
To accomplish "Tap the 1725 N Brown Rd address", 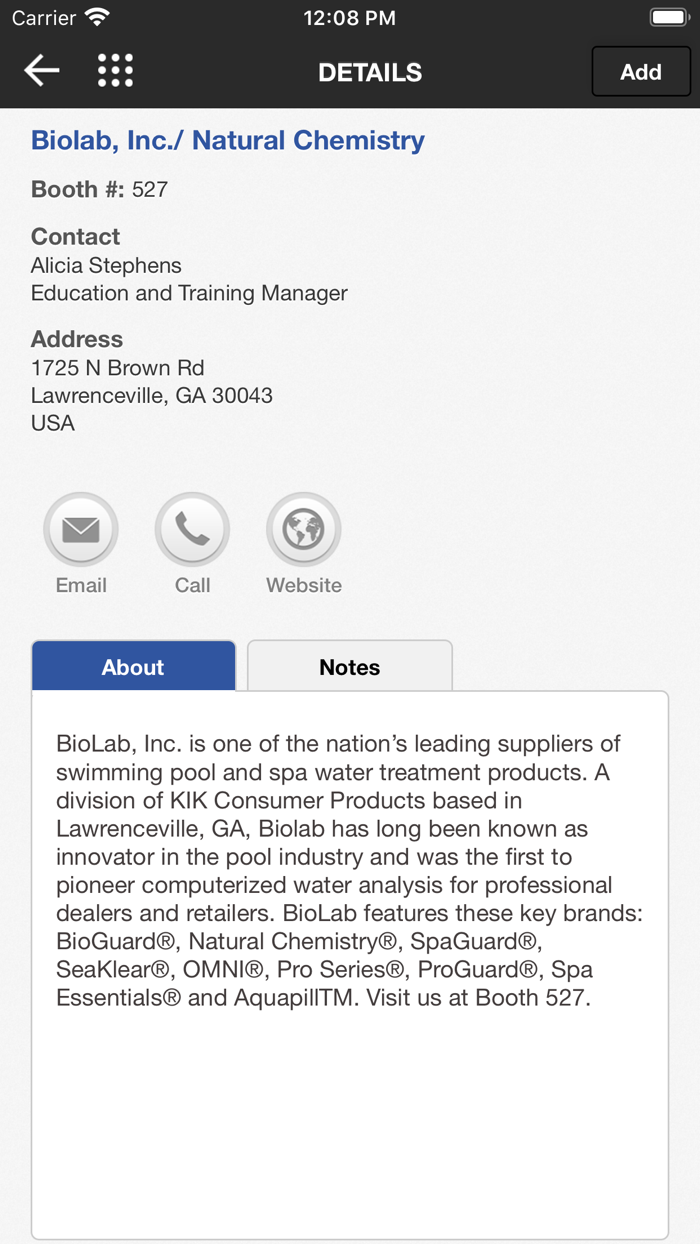I will coord(117,367).
